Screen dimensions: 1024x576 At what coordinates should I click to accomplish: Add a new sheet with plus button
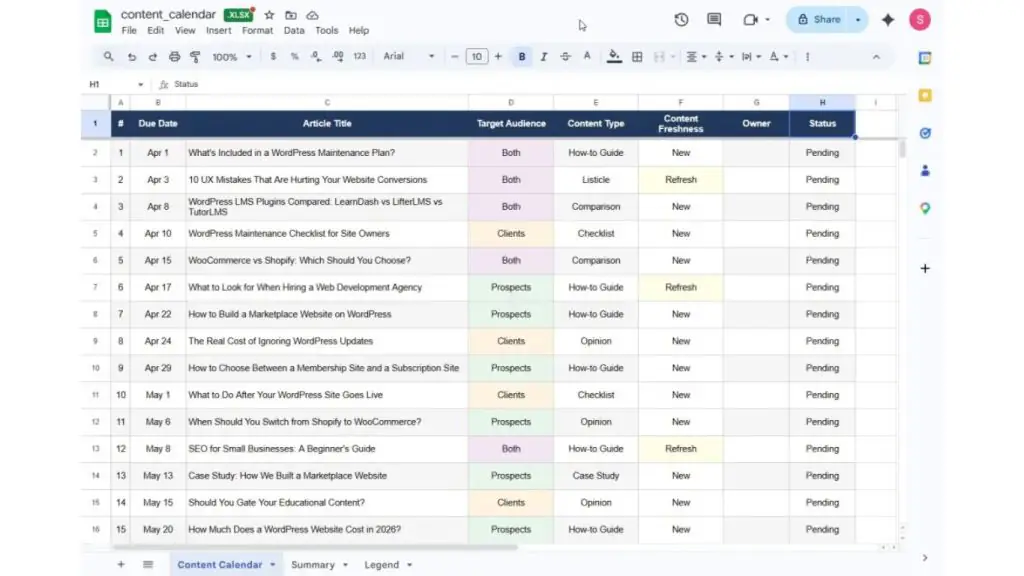click(x=121, y=564)
